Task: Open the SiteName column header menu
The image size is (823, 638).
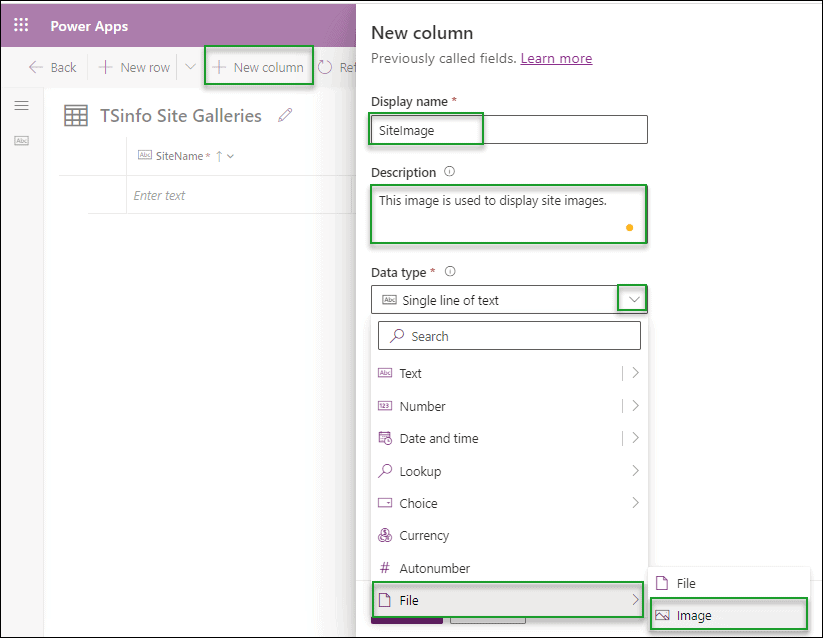Action: (230, 156)
